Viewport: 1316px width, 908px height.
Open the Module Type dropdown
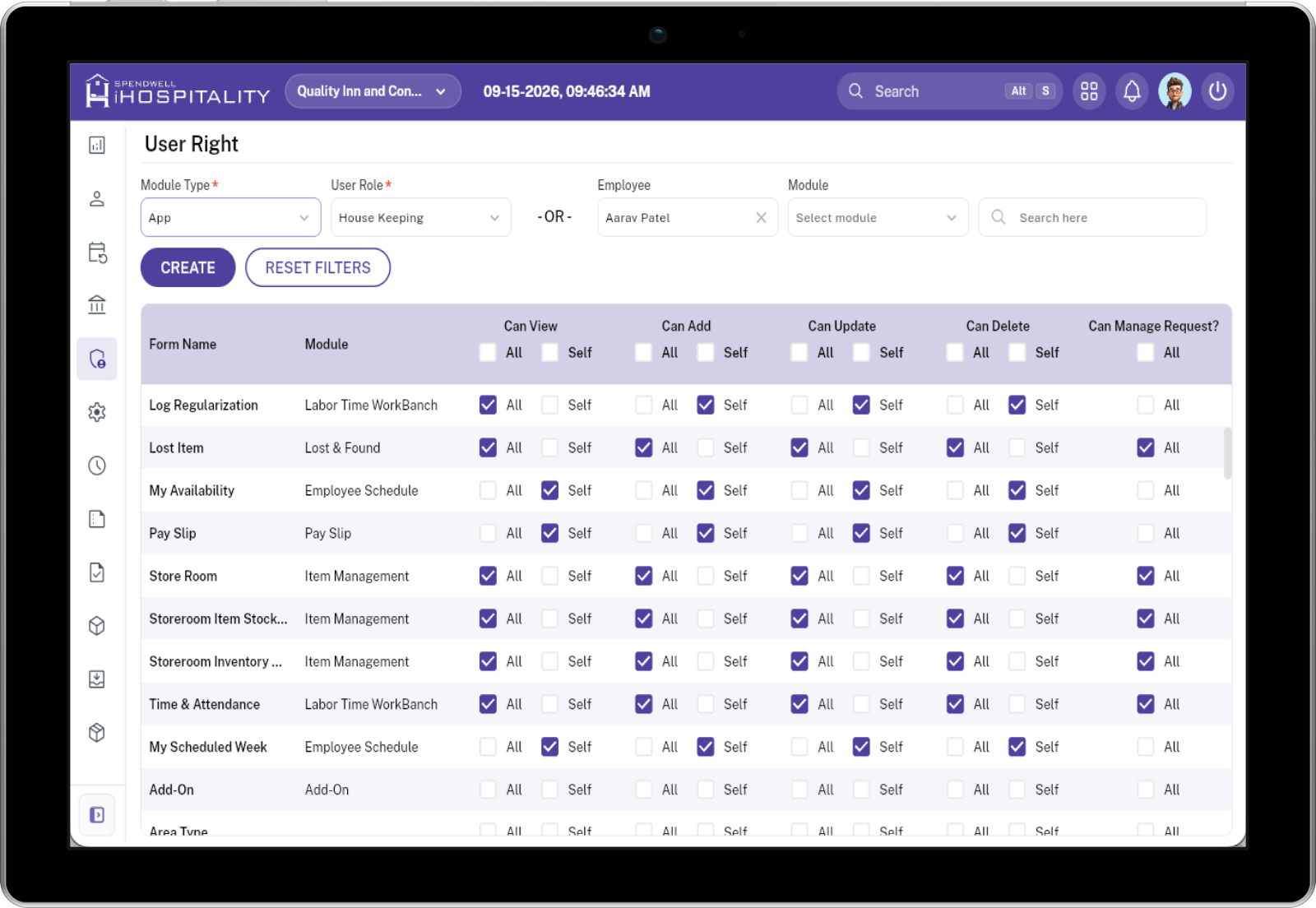tap(230, 218)
